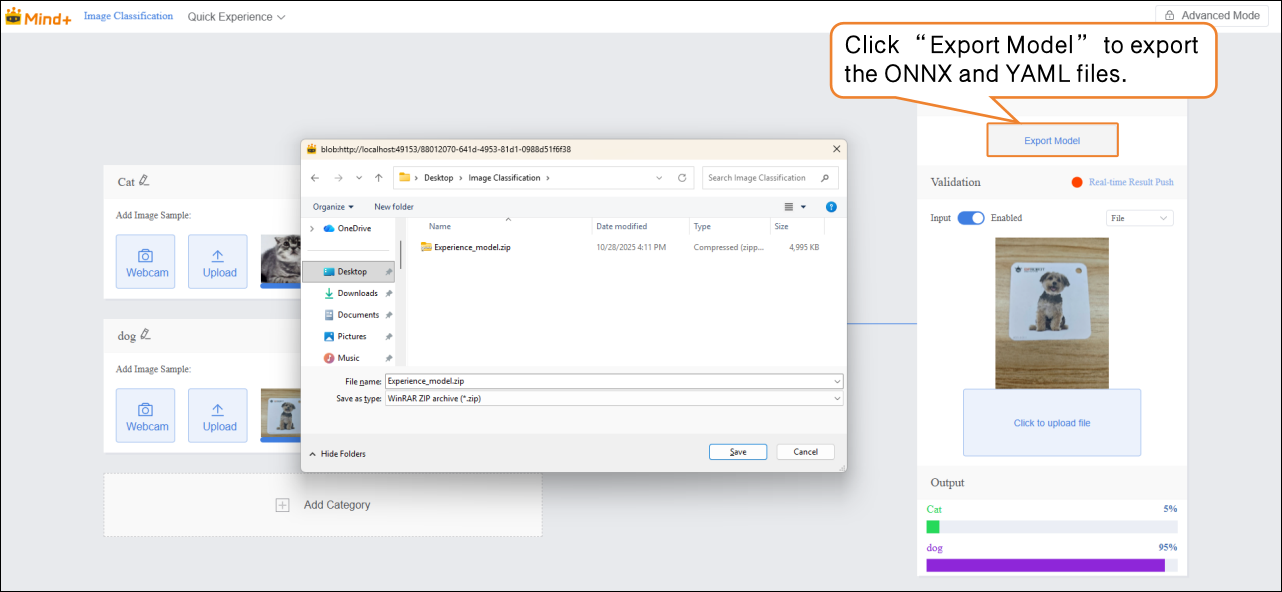Image resolution: width=1282 pixels, height=592 pixels.
Task: Refresh the folder view in save dialog
Action: point(682,178)
